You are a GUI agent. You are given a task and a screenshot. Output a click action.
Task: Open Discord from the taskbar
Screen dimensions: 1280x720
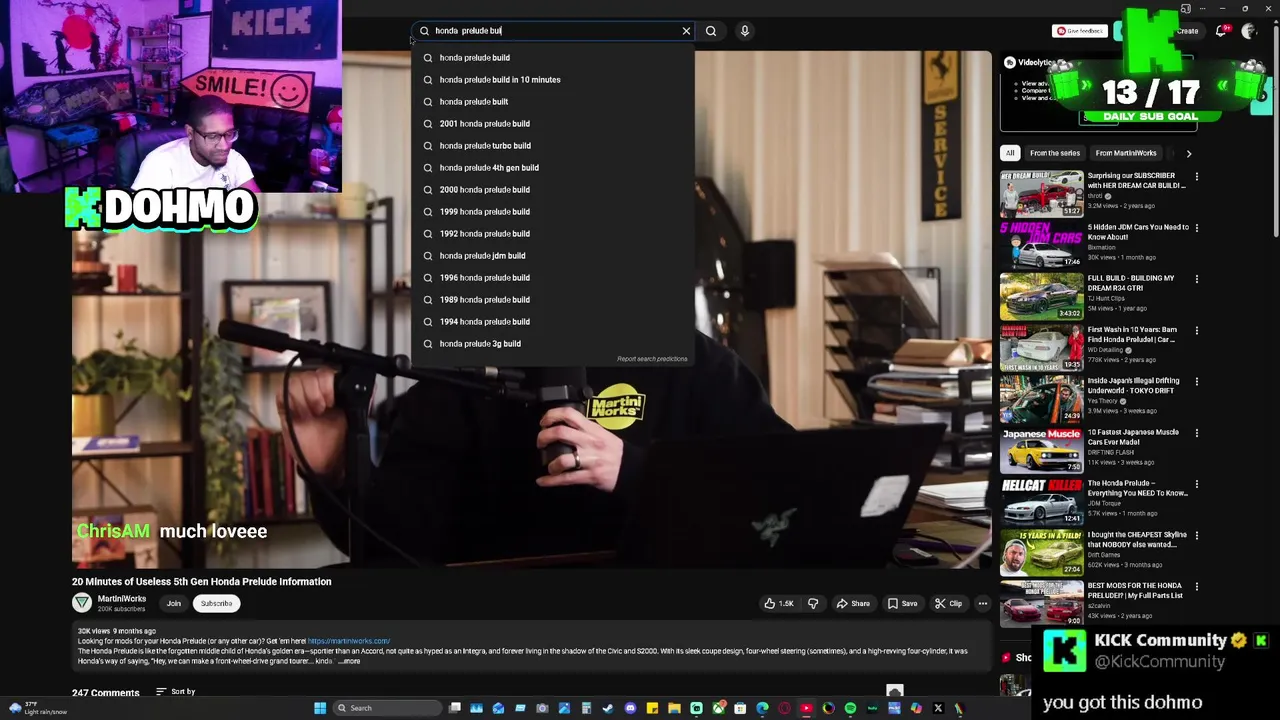630,708
